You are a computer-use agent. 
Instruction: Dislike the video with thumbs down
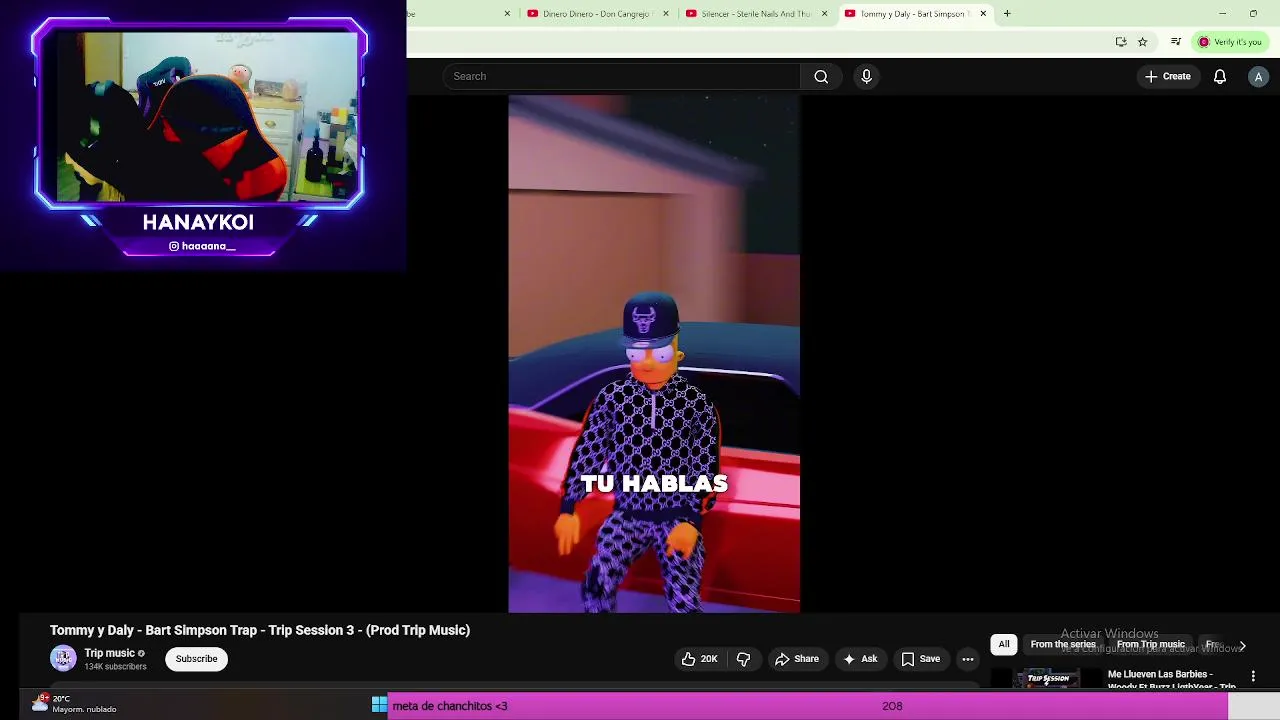743,659
